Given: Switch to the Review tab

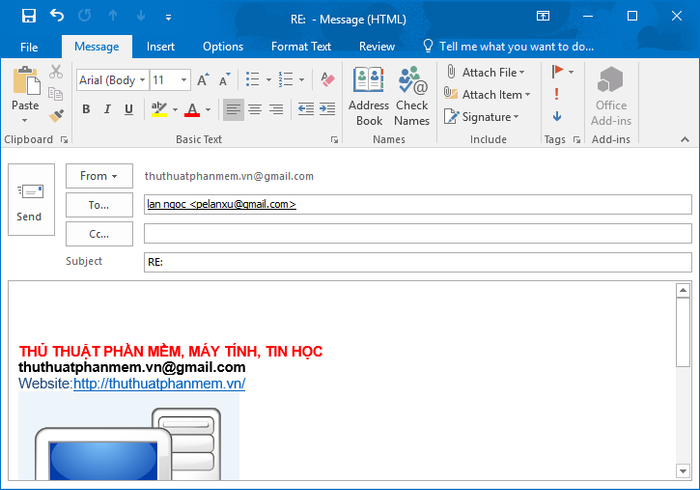Looking at the screenshot, I should pos(377,47).
